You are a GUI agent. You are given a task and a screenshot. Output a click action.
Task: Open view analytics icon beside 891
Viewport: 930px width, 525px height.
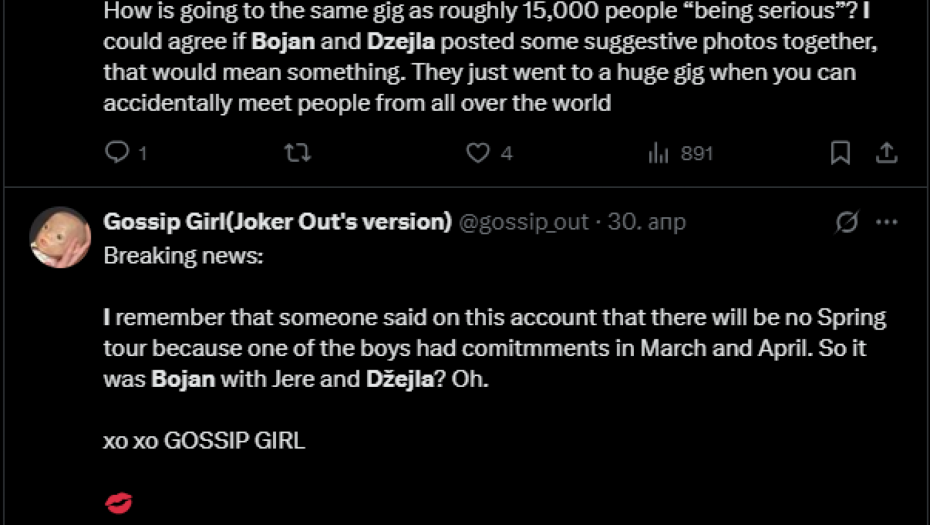point(658,153)
